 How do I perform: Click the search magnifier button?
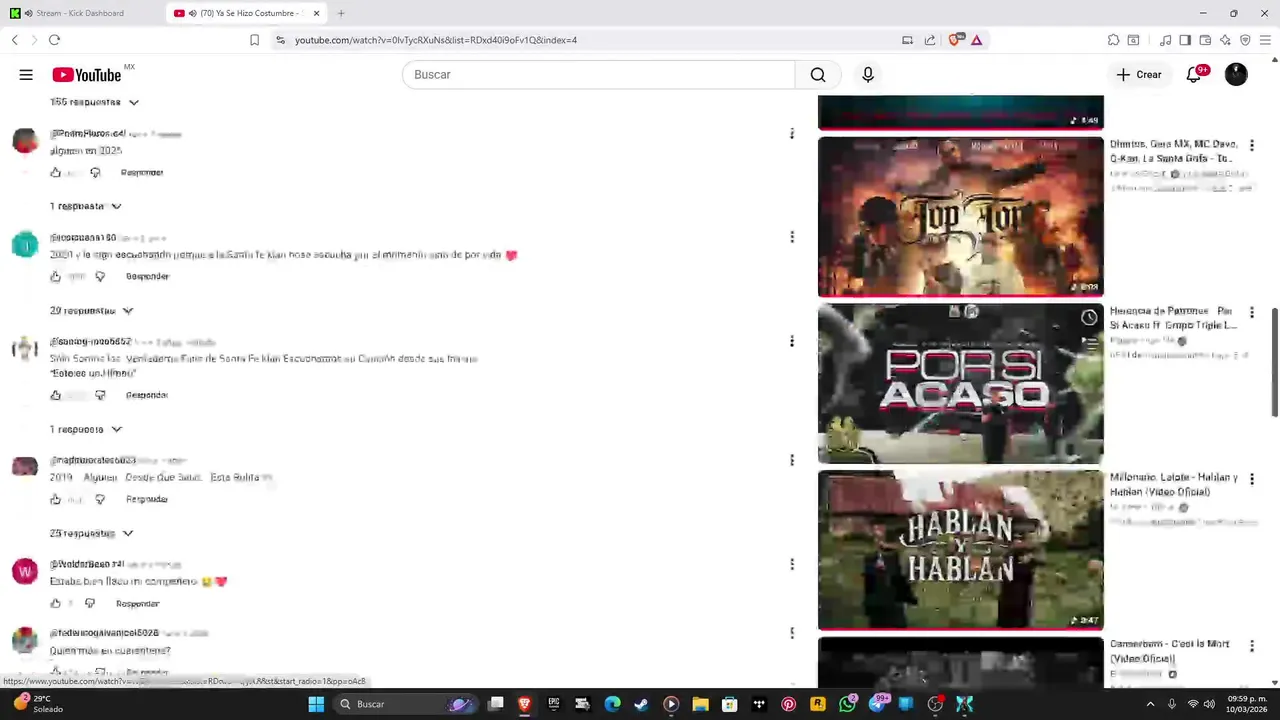(818, 75)
